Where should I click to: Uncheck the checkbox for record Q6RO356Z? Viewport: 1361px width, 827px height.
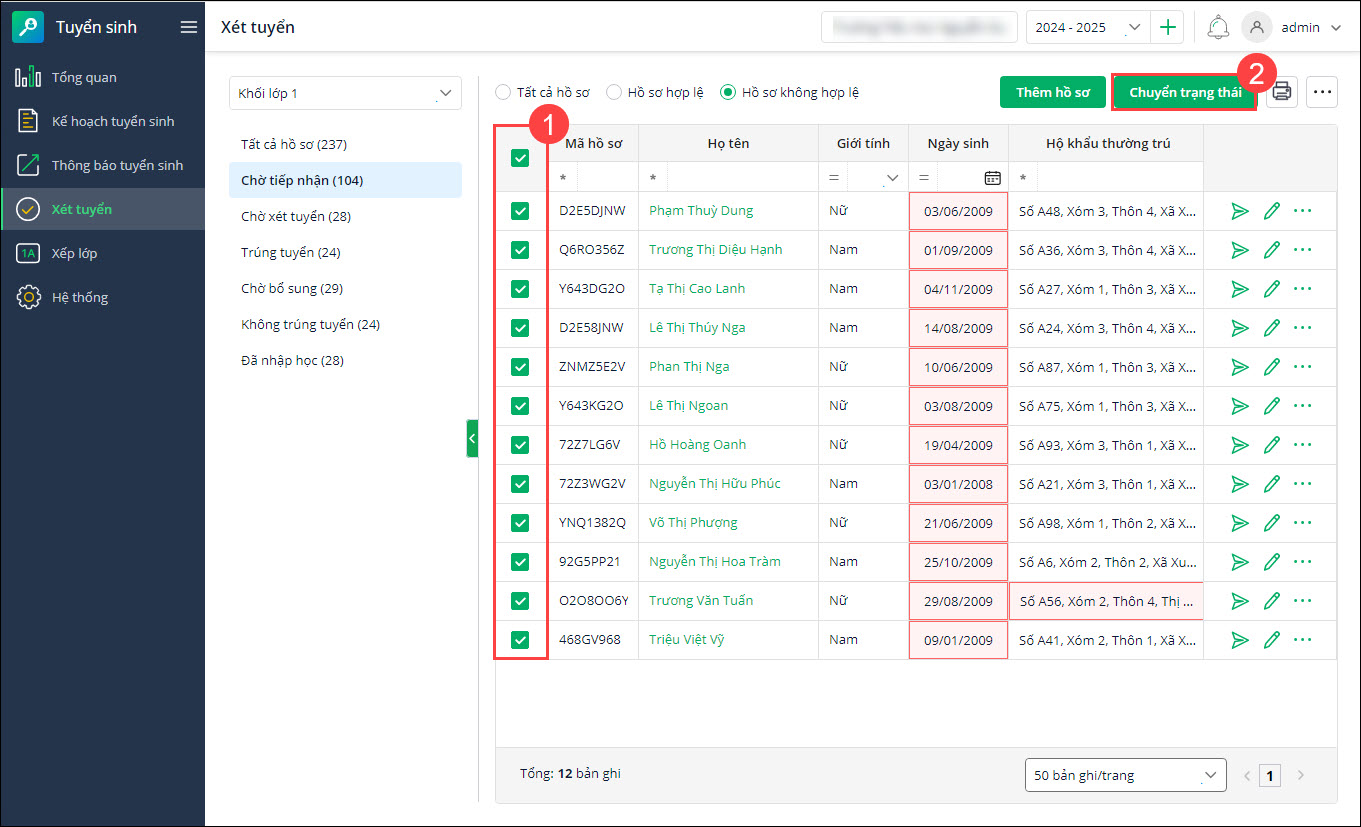pyautogui.click(x=520, y=250)
